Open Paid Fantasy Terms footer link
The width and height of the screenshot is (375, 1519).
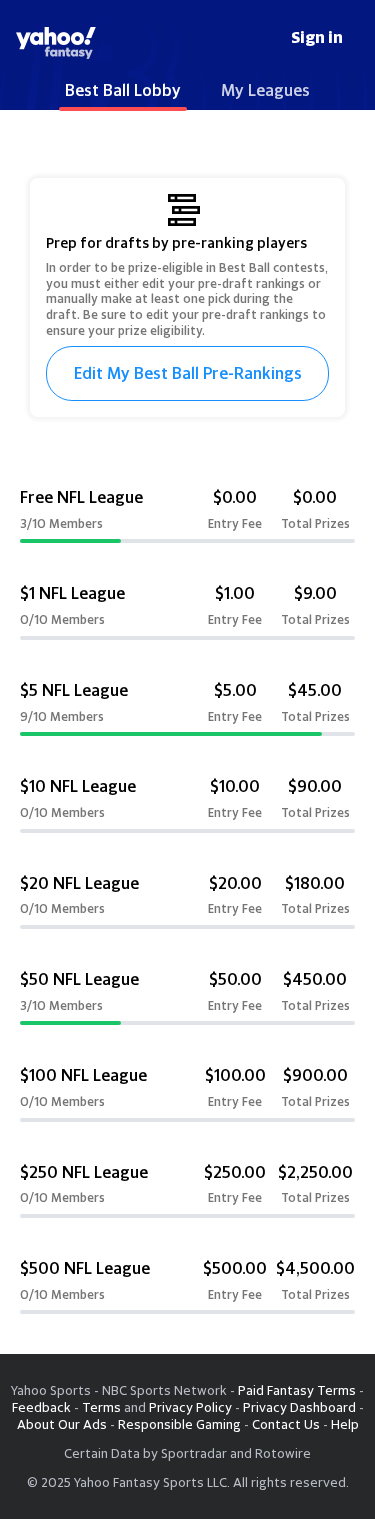click(x=296, y=1390)
